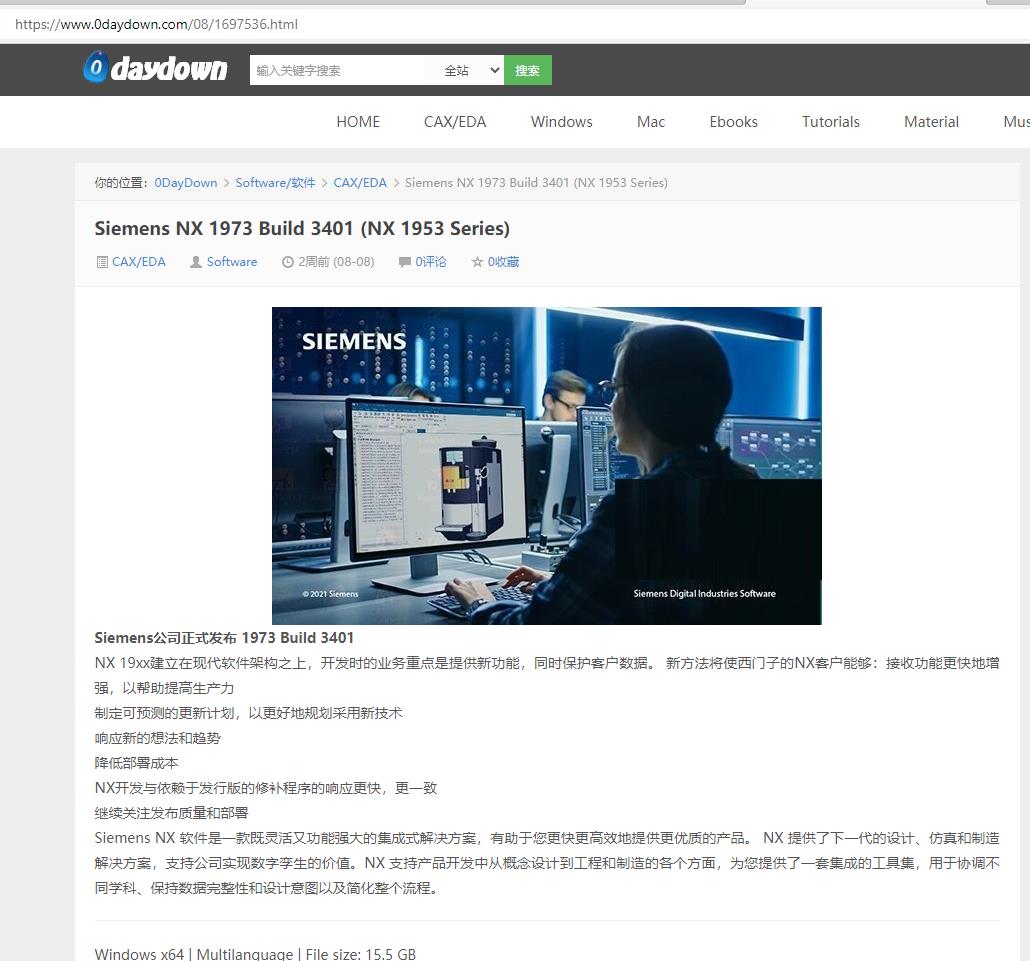Click the author person icon
Screen dimensions: 1030x961
(196, 262)
